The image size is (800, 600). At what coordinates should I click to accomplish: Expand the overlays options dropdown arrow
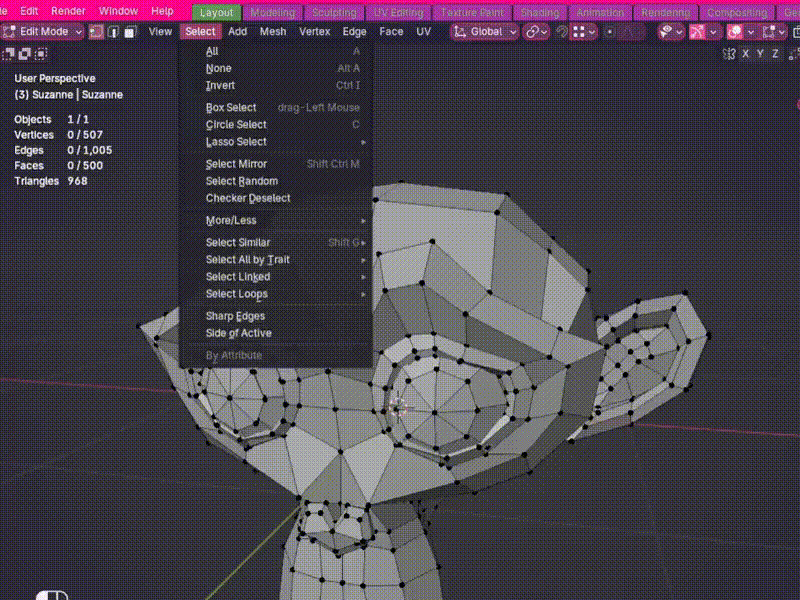(751, 32)
